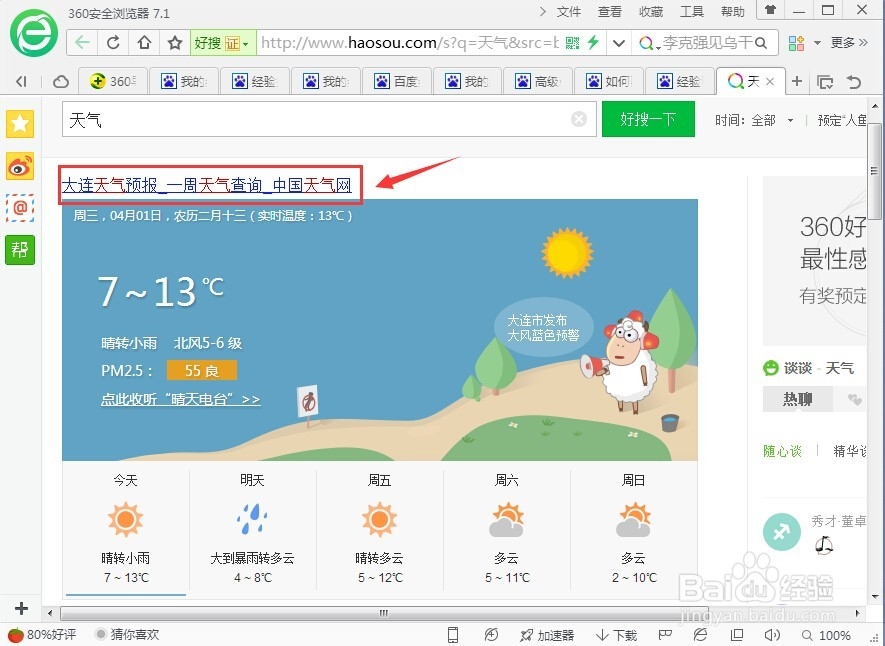Adjust the 100% zoom level control
The image size is (885, 646).
(x=826, y=635)
